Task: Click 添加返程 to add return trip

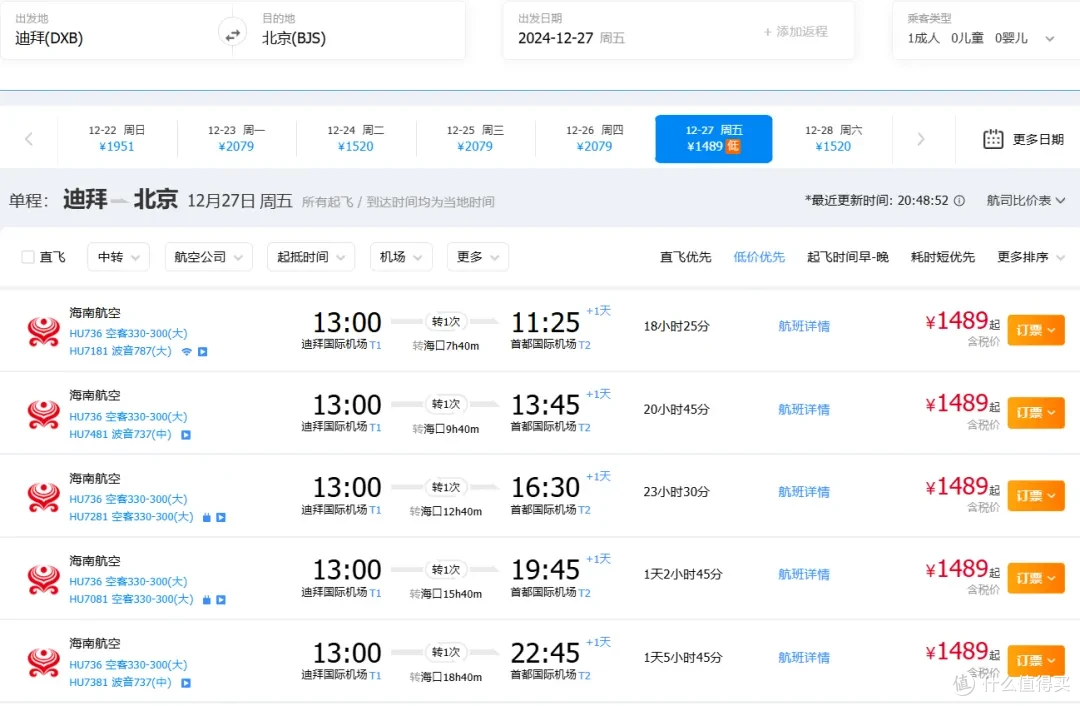Action: (796, 32)
